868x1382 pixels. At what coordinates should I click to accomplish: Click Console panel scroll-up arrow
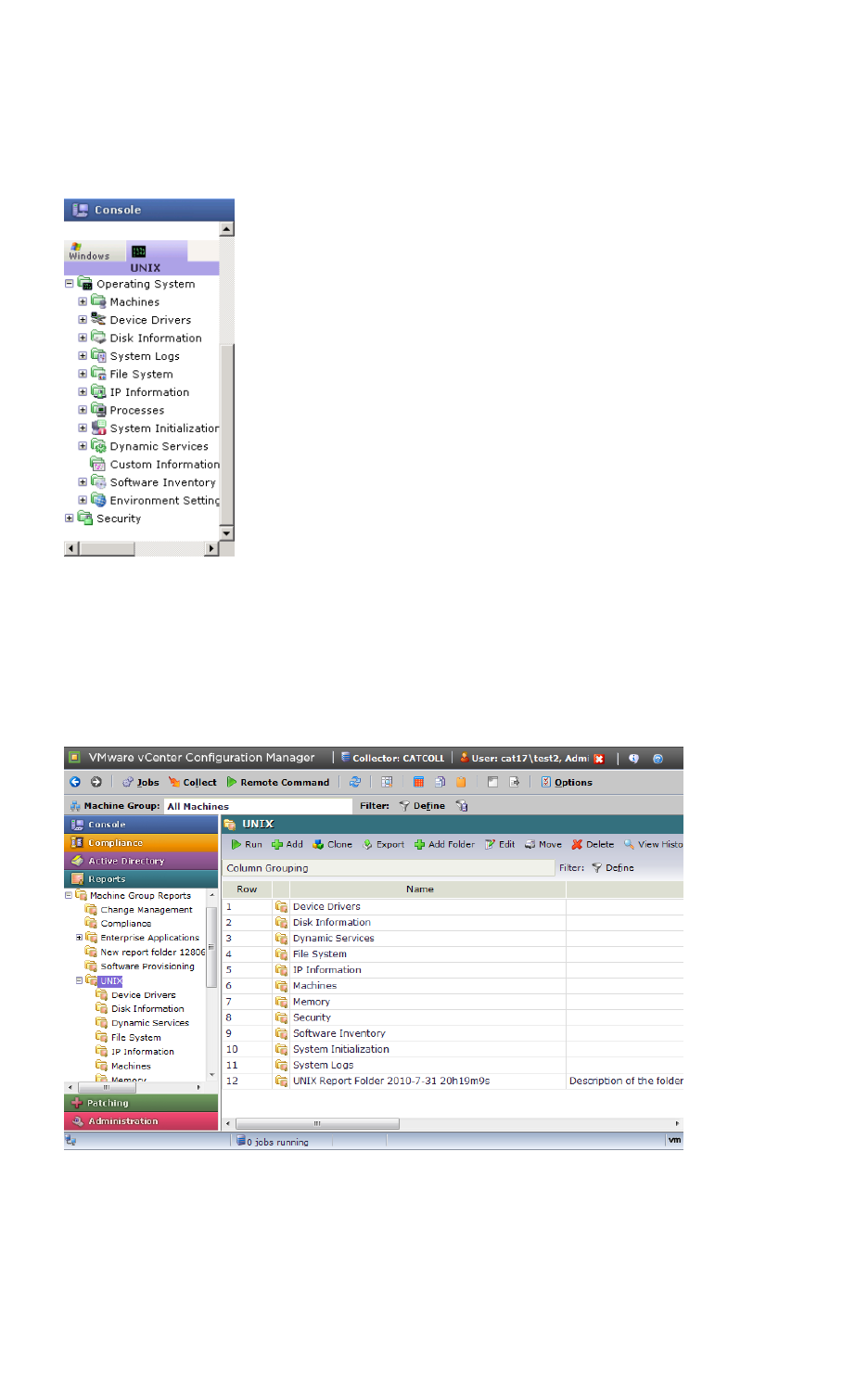point(226,229)
